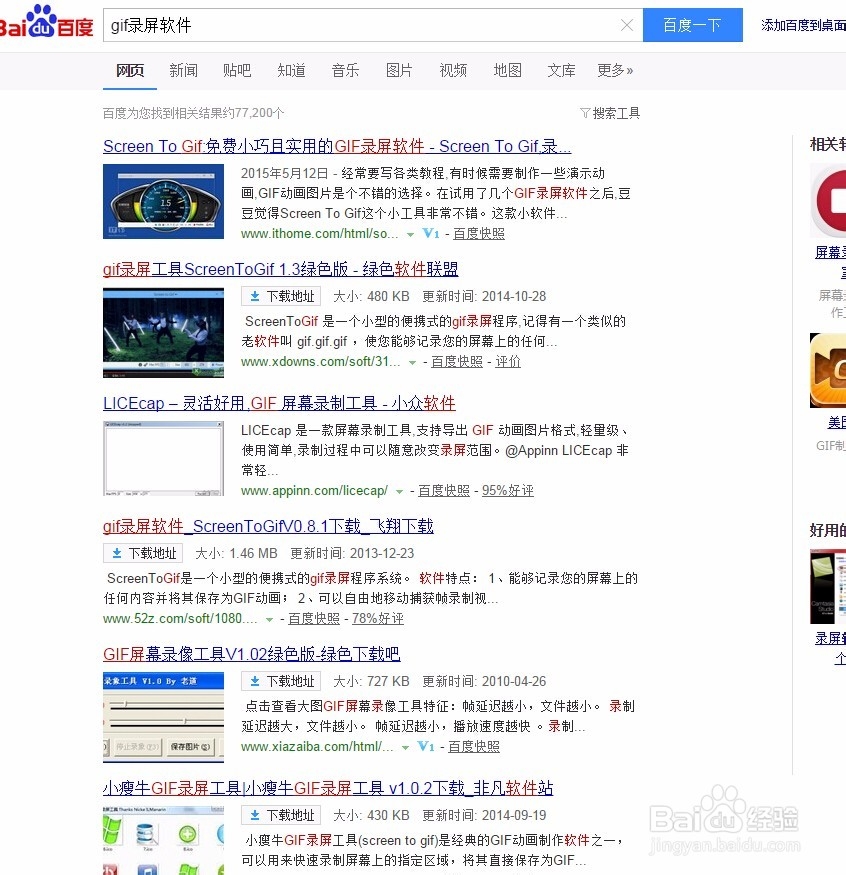Expand dropdown arrow next to www.52z.com URL
Viewport: 846px width, 875px height.
[270, 619]
